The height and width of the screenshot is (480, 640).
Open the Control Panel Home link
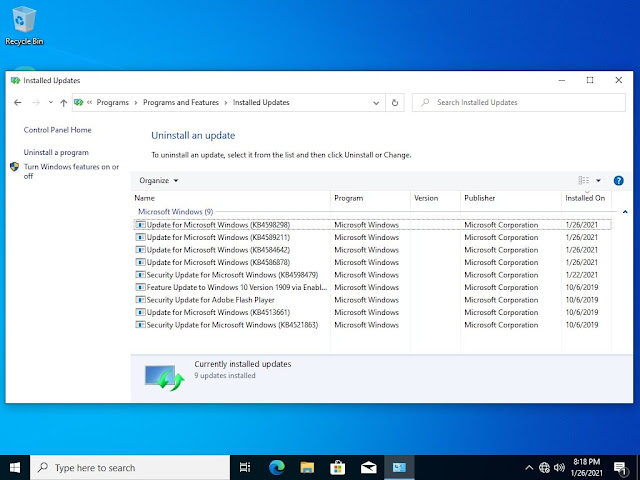point(58,130)
